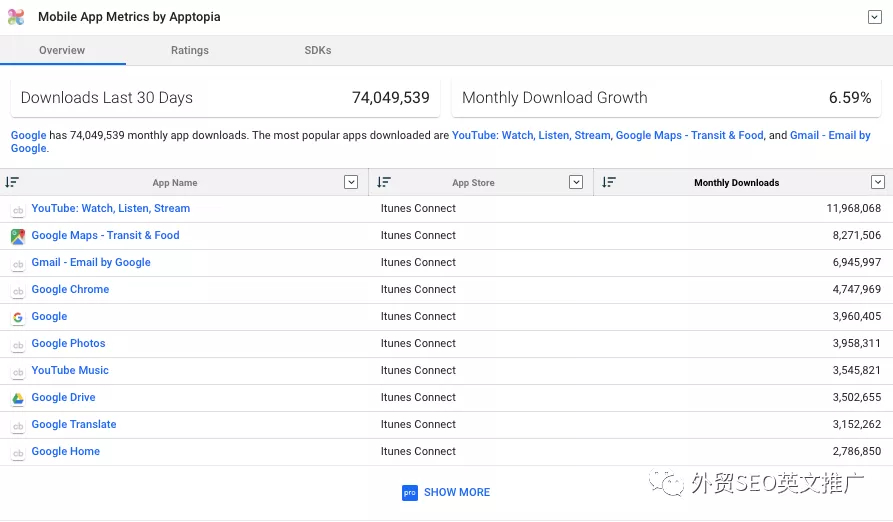Click the Monthly Download Growth label
Image resolution: width=893 pixels, height=522 pixels.
pos(555,98)
